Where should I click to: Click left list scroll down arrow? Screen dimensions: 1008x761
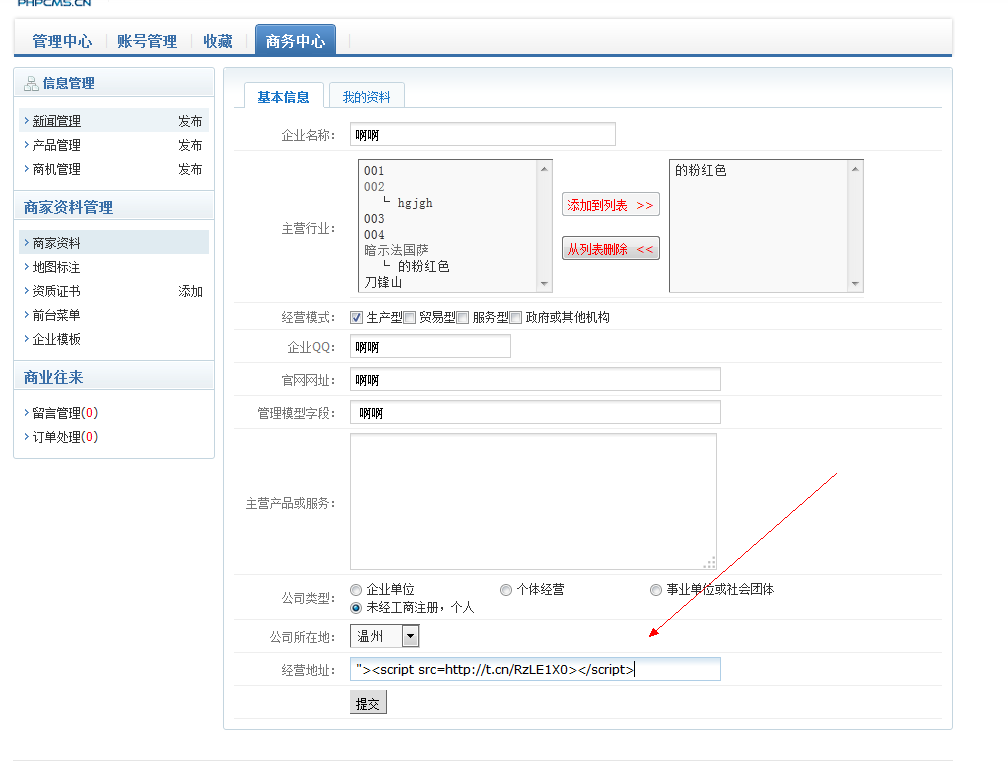[544, 283]
